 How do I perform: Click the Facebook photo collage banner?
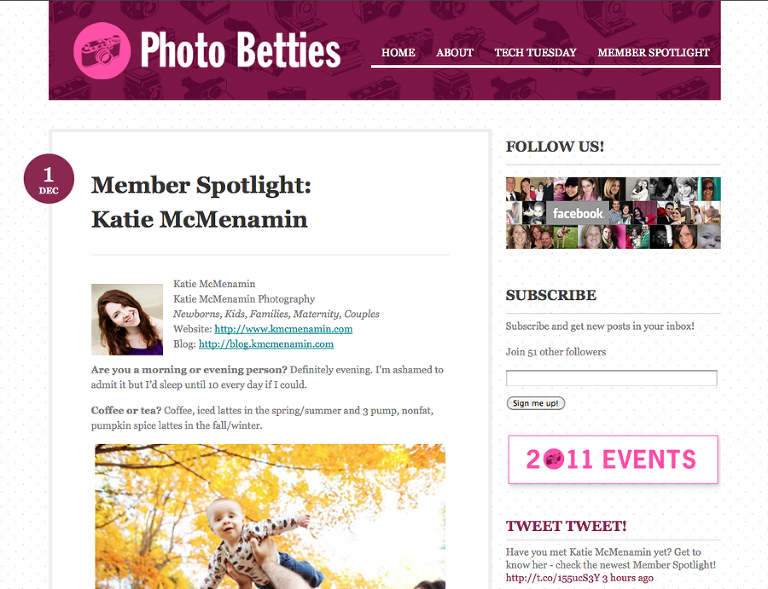(x=613, y=213)
